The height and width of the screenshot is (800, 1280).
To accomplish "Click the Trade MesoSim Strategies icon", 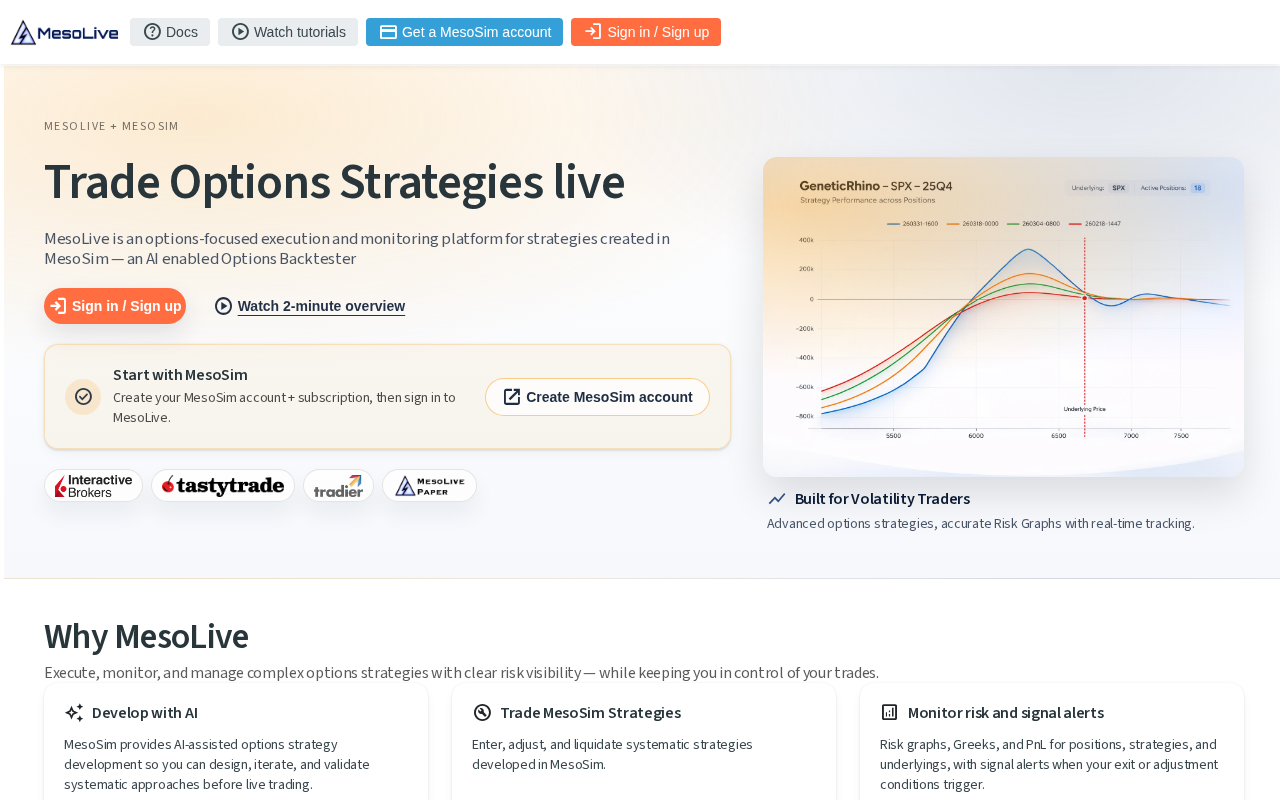I will (482, 713).
